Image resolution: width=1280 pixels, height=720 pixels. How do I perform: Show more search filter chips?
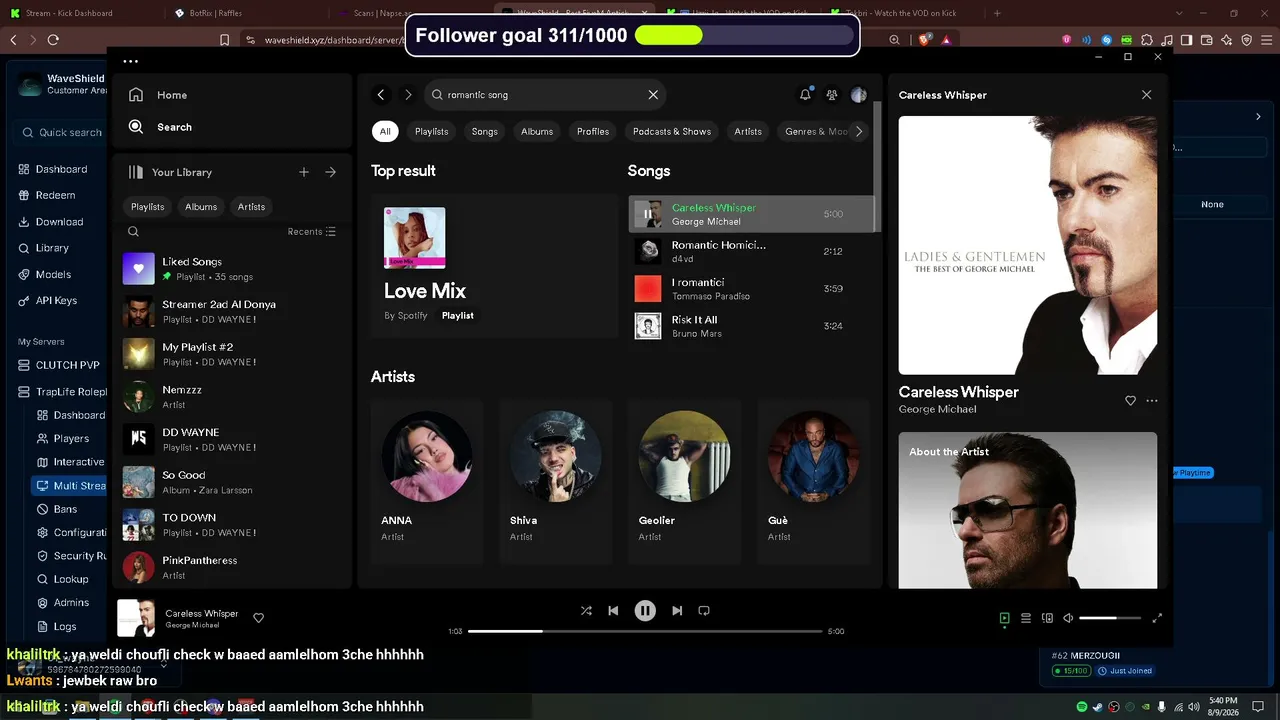[858, 131]
